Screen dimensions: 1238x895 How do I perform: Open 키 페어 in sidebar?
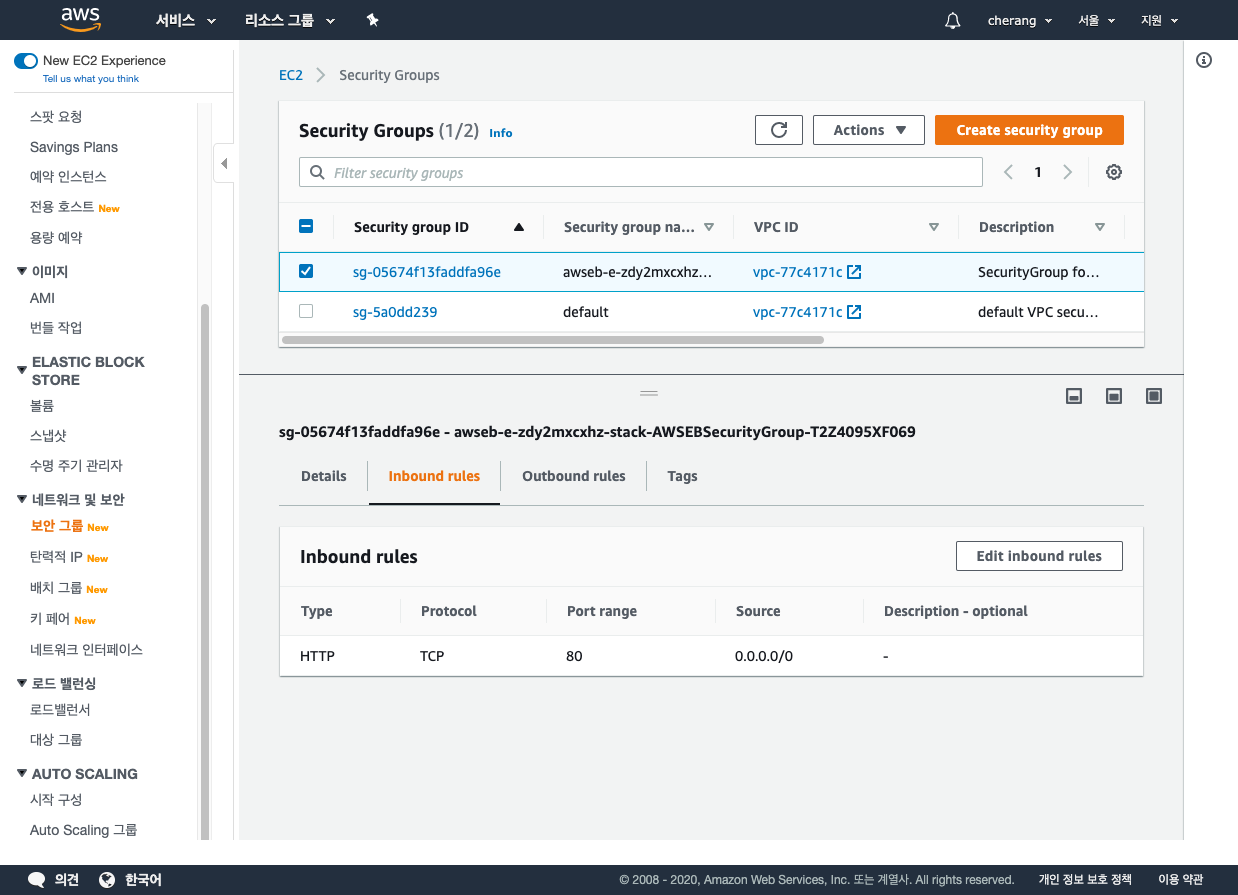click(x=50, y=619)
